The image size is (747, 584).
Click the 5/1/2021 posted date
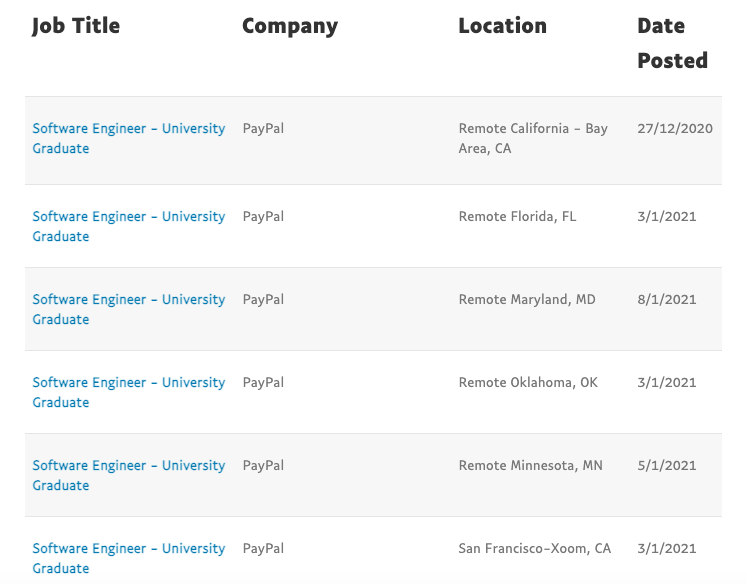[666, 465]
